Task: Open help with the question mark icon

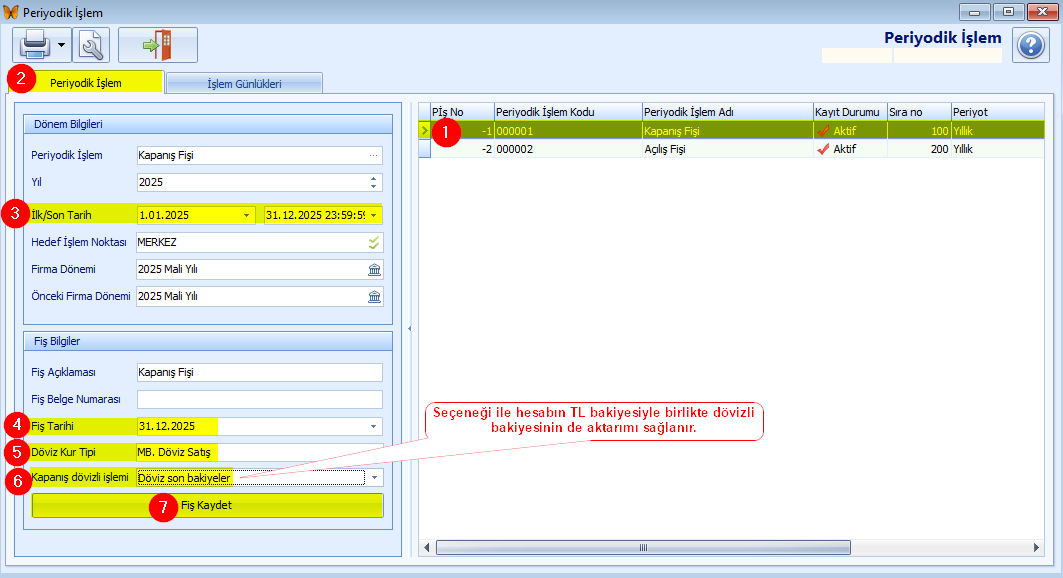Action: (x=1030, y=45)
